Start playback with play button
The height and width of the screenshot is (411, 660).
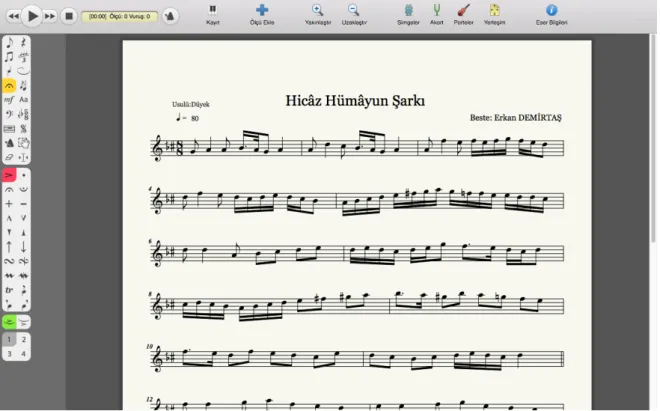click(x=32, y=16)
